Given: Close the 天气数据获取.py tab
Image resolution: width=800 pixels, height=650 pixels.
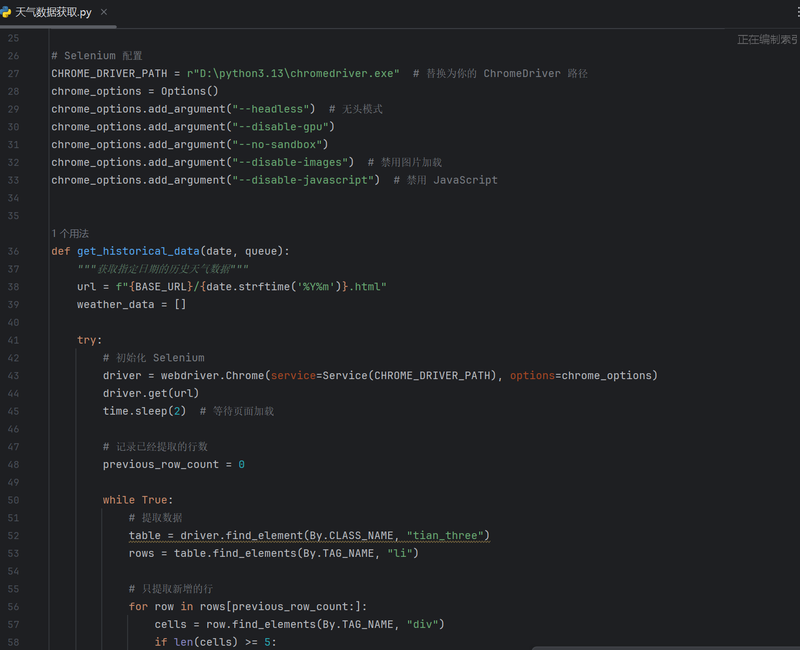Looking at the screenshot, I should pos(104,12).
